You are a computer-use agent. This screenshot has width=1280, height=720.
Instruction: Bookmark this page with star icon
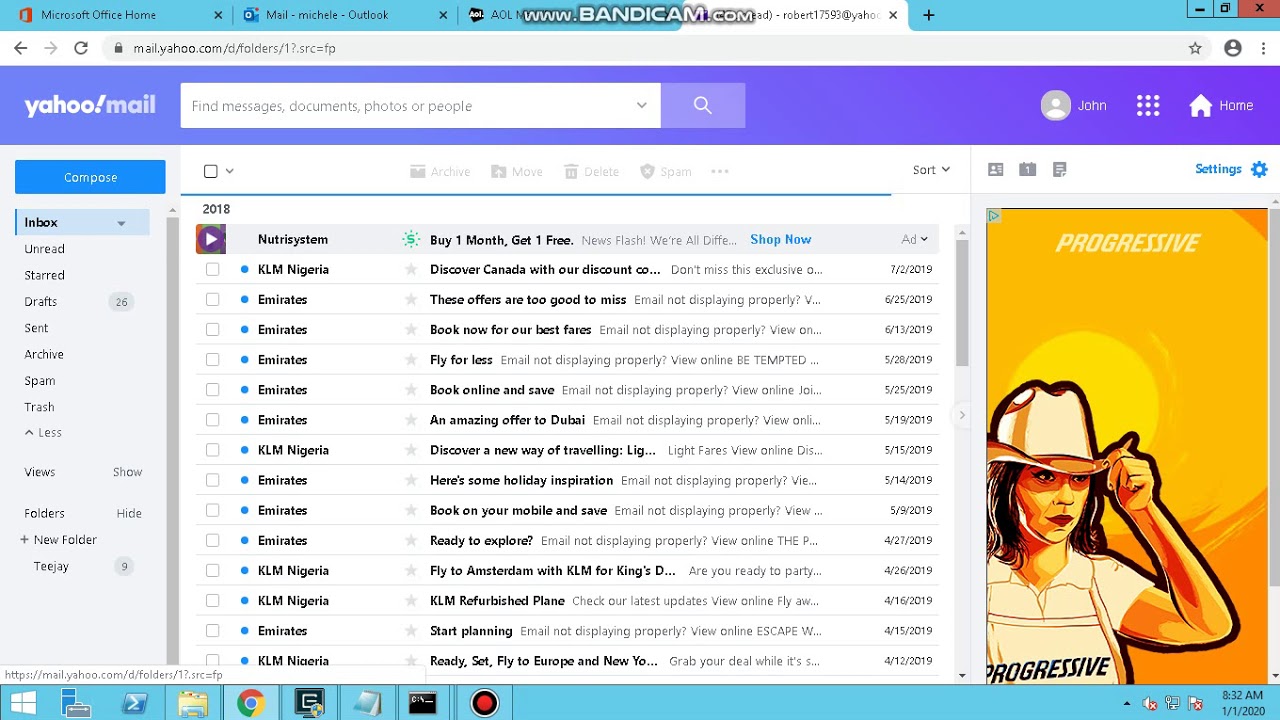(1195, 48)
